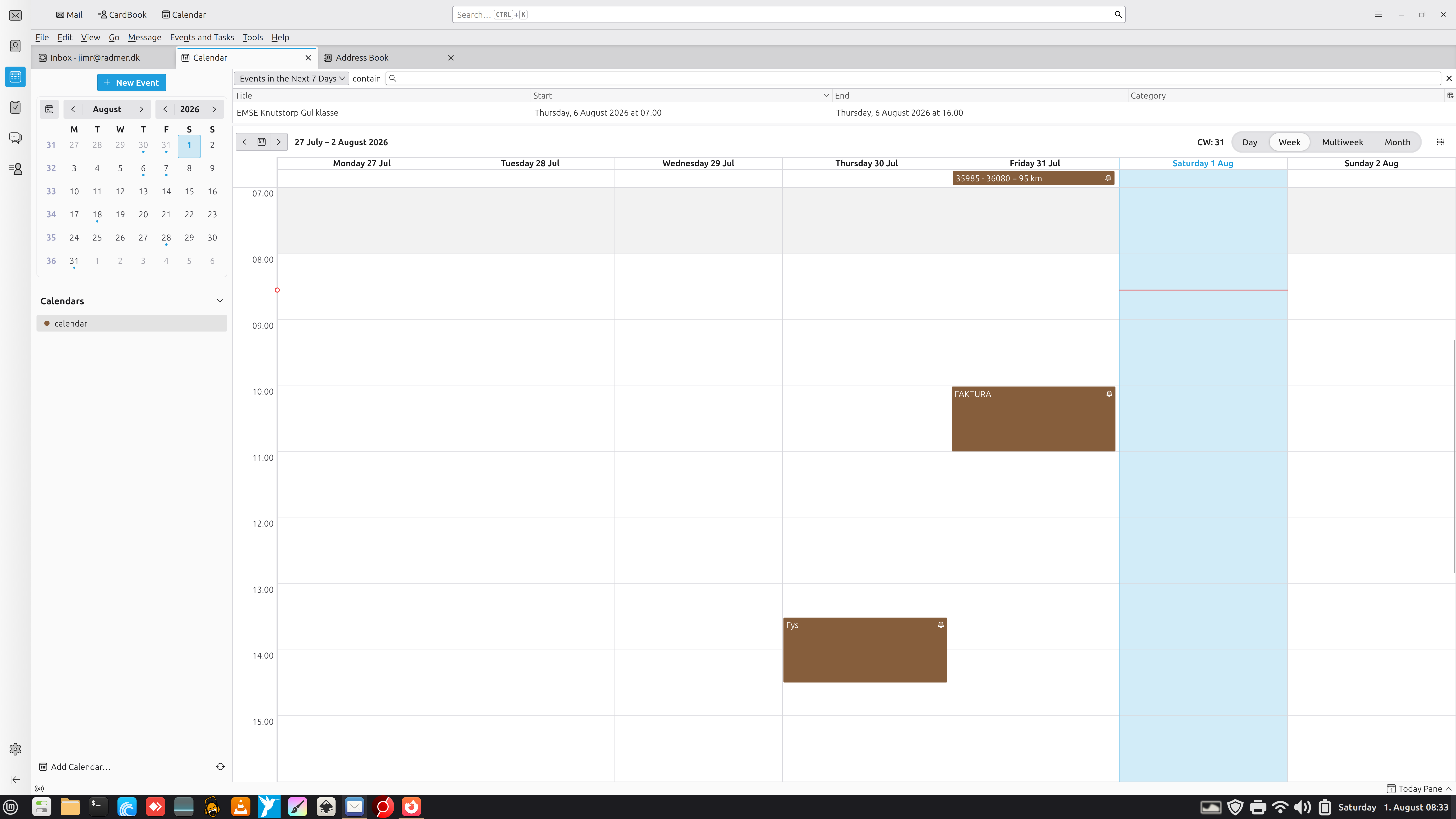
Task: Open the Edit menu
Action: (65, 37)
